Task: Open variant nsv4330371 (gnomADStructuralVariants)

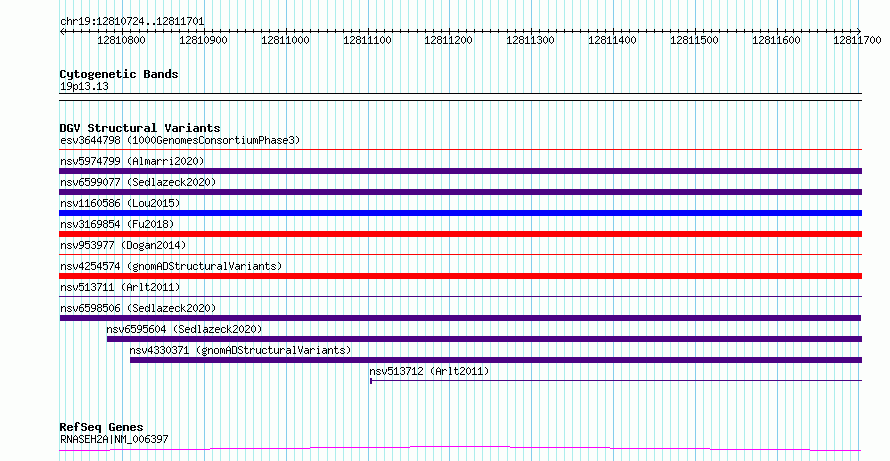Action: (240, 350)
